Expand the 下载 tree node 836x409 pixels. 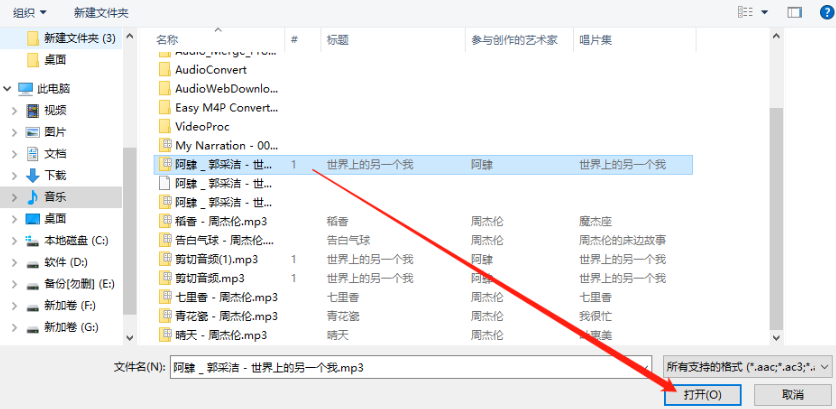tap(15, 175)
